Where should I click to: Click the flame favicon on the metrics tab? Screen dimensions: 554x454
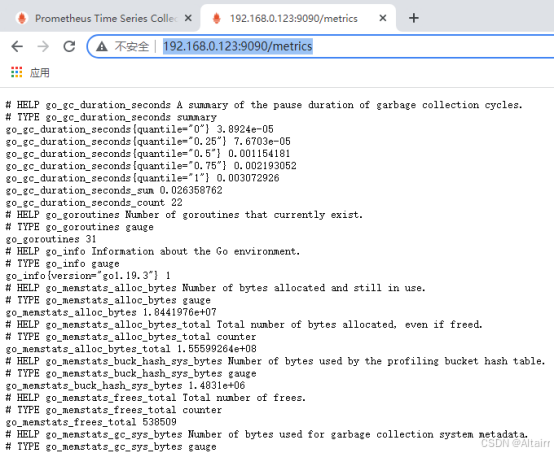coord(217,18)
